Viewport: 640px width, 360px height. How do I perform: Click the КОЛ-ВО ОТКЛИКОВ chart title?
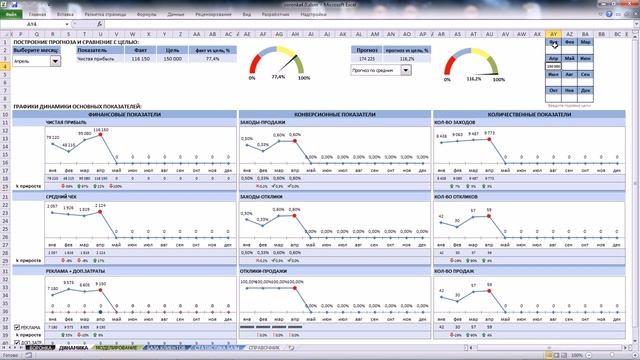[x=456, y=197]
